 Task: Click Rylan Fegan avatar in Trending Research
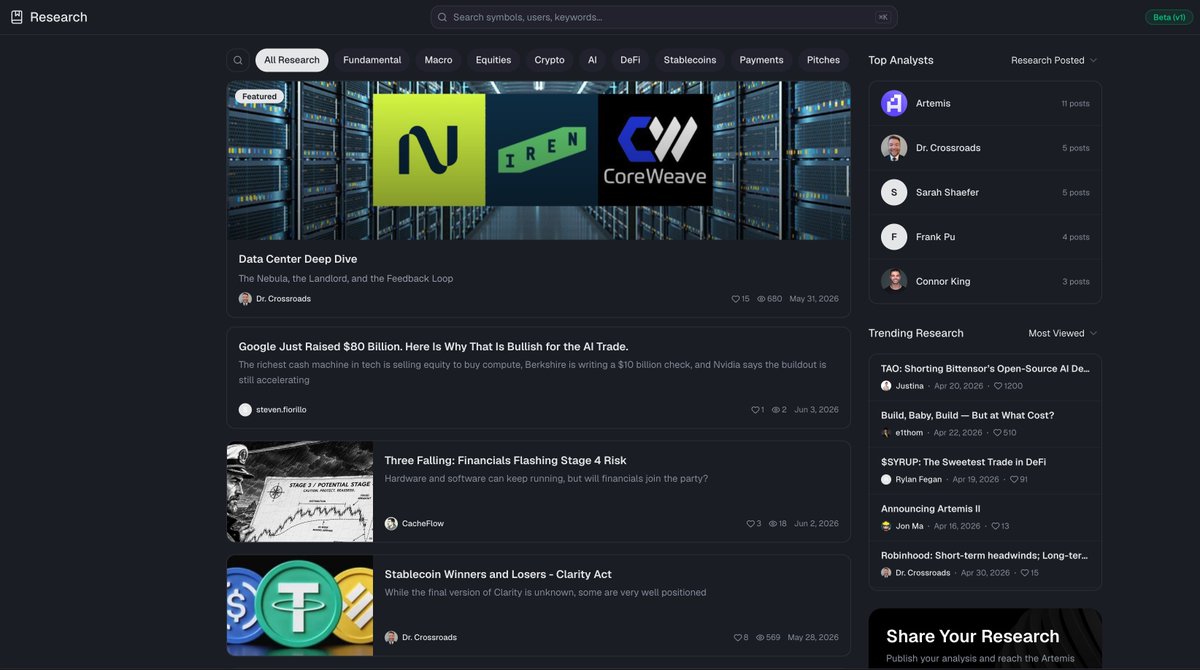click(x=886, y=480)
